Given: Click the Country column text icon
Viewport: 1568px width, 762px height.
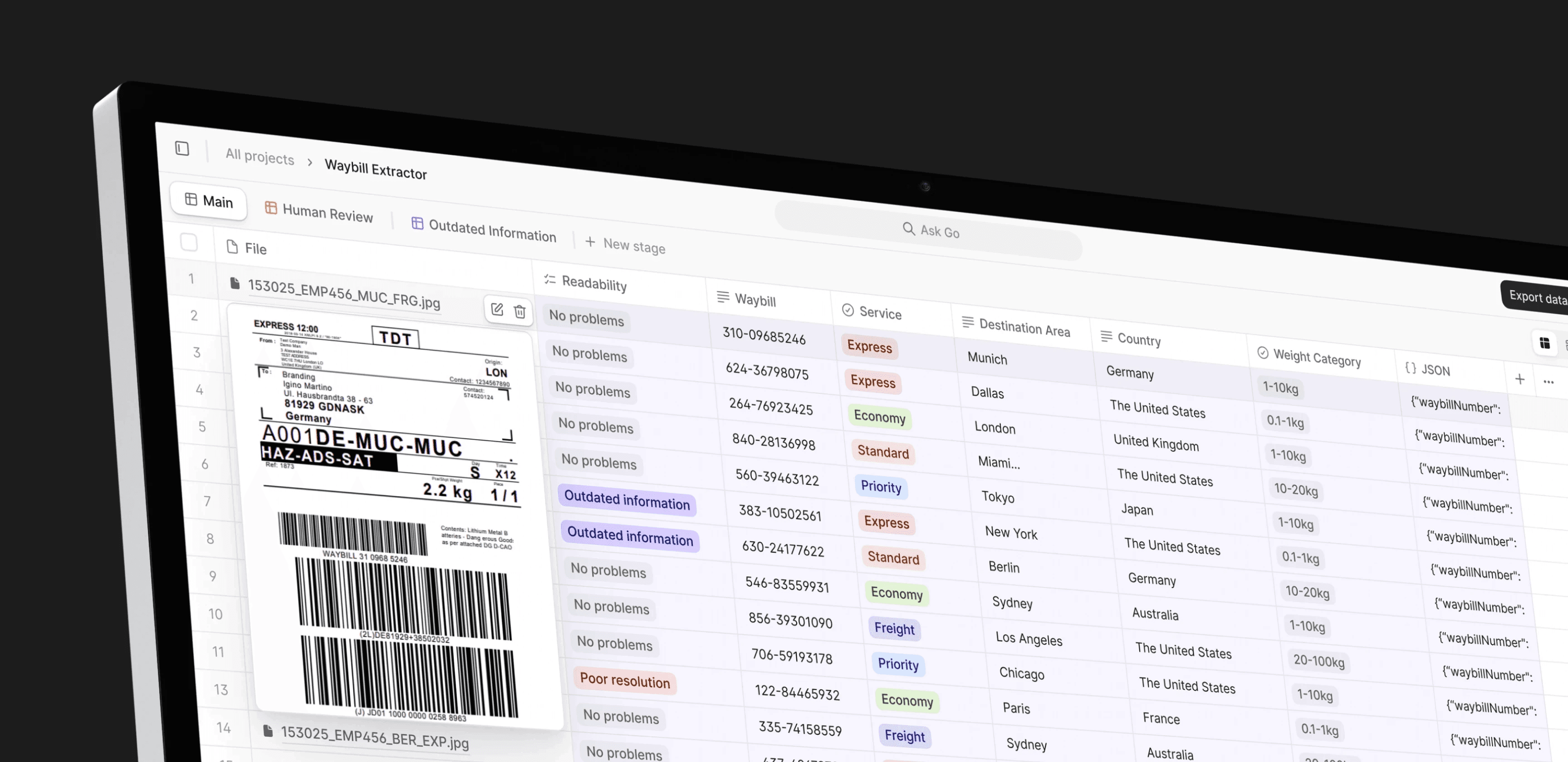Looking at the screenshot, I should (x=1107, y=336).
